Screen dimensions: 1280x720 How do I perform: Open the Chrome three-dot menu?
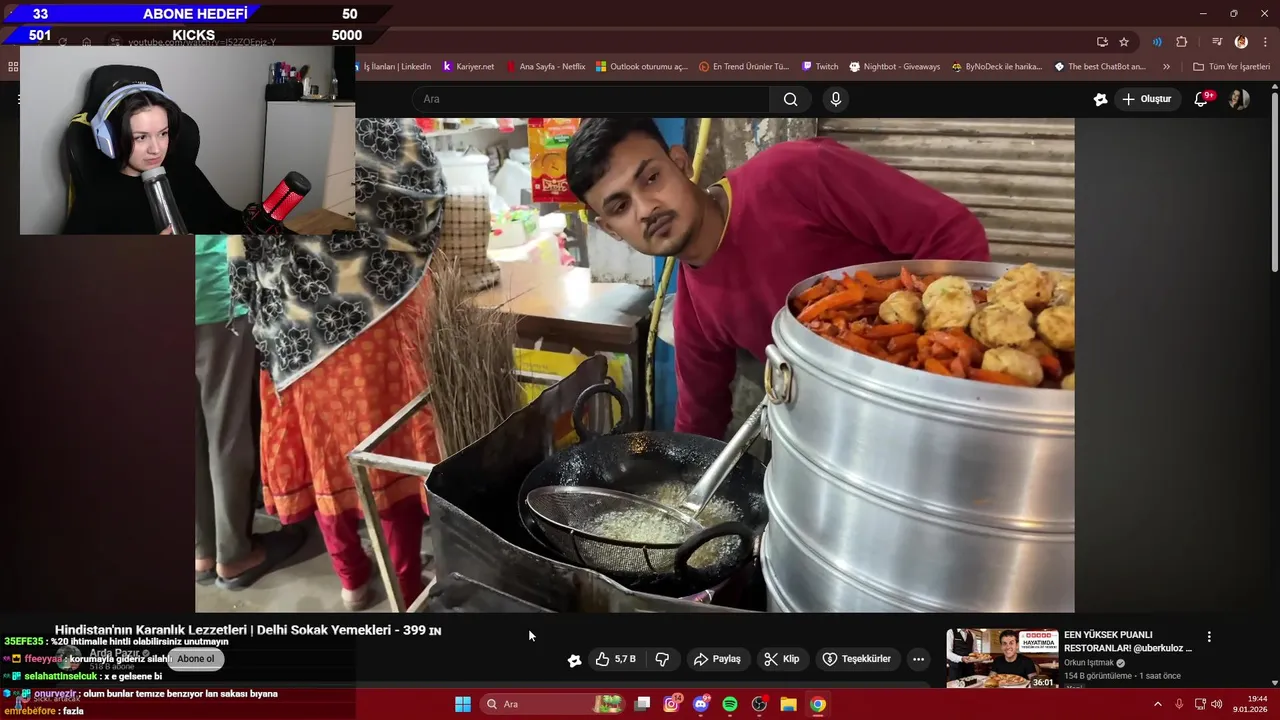click(x=1265, y=42)
